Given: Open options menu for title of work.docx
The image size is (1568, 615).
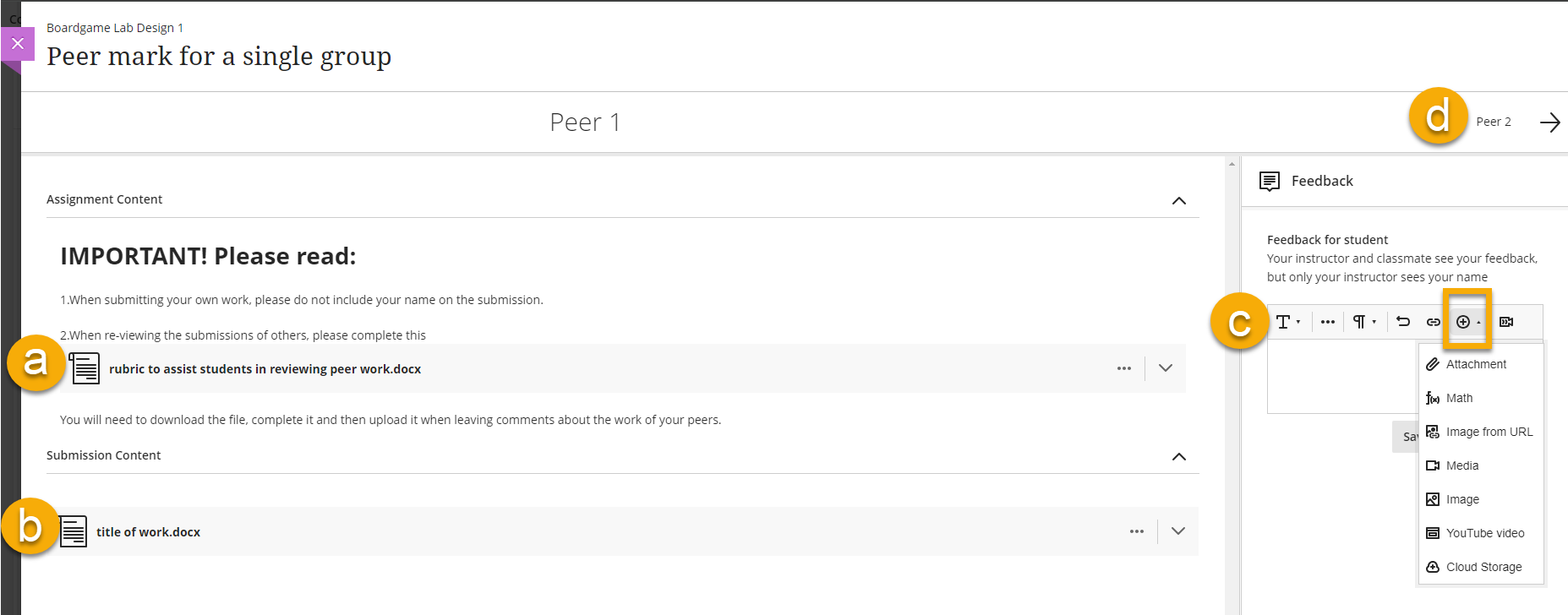Looking at the screenshot, I should click(x=1137, y=531).
